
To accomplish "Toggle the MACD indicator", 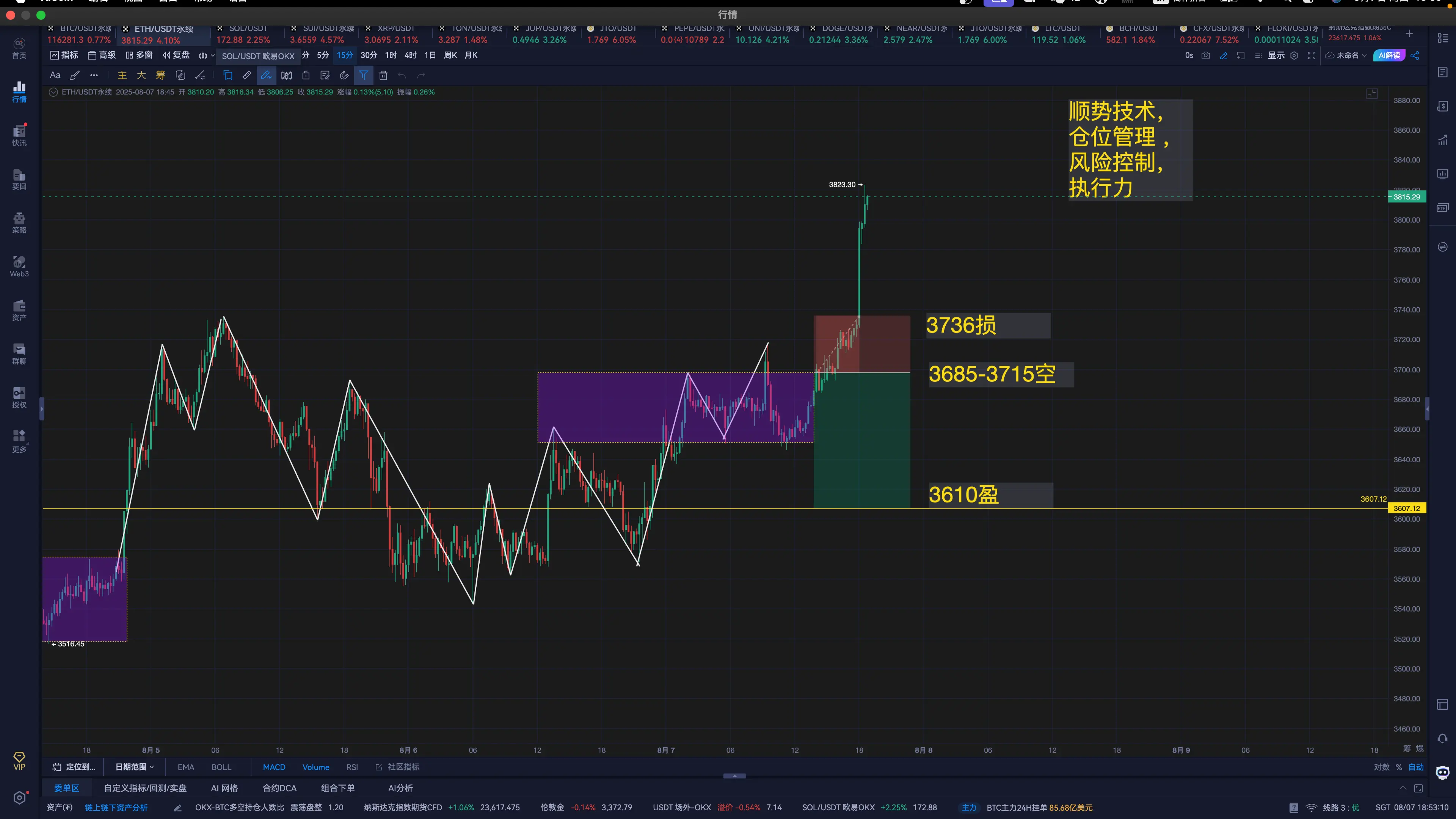I will pyautogui.click(x=274, y=767).
